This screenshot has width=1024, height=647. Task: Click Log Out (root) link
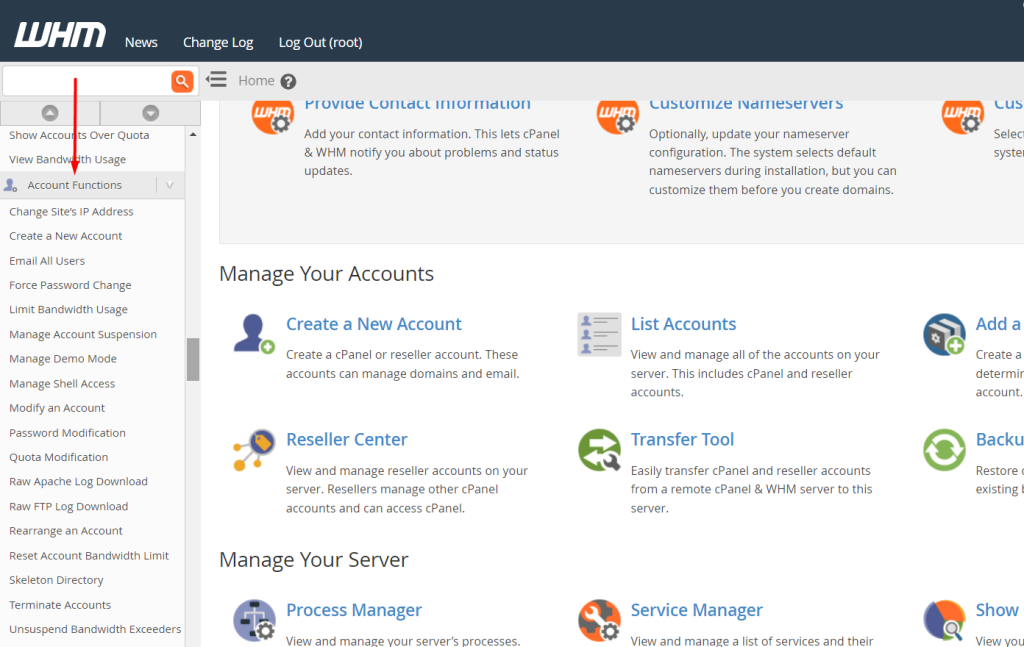coord(320,42)
